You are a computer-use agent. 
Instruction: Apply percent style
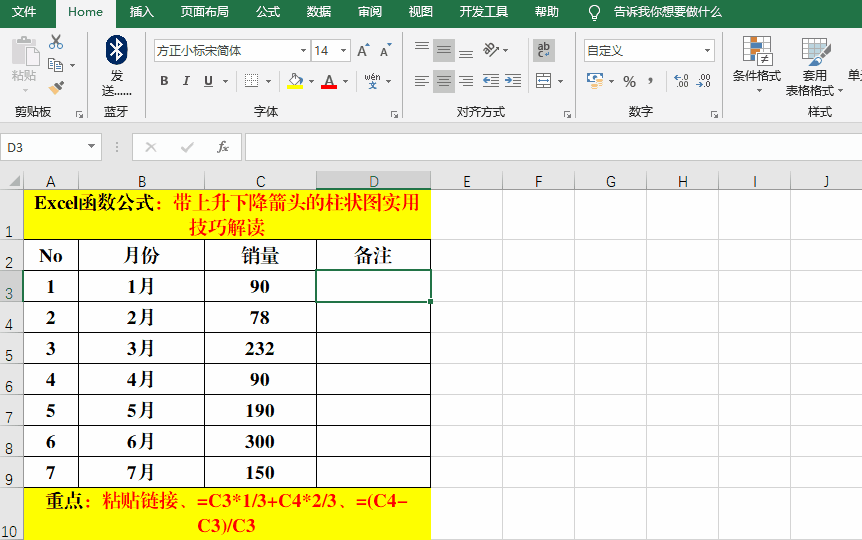coord(629,82)
